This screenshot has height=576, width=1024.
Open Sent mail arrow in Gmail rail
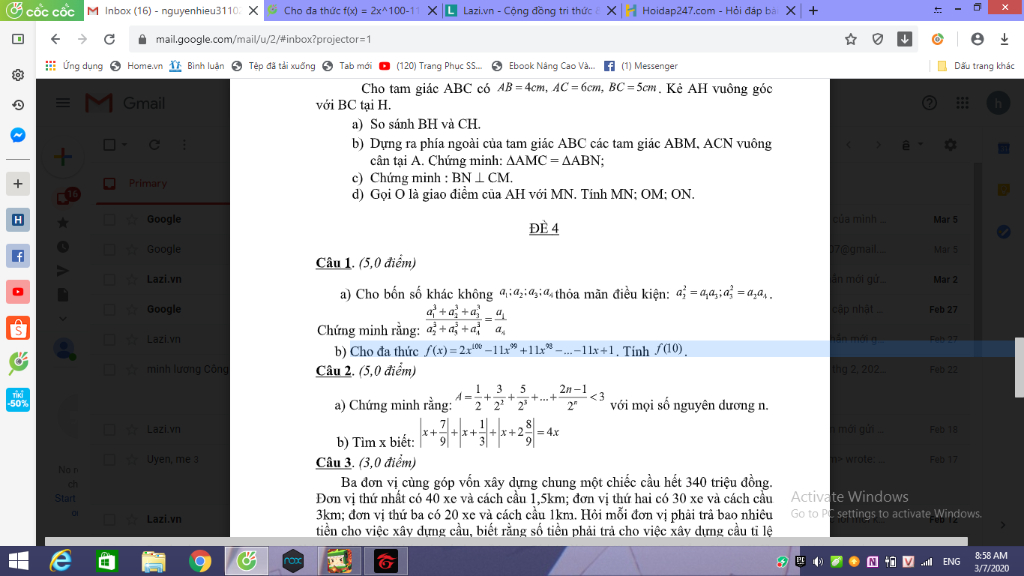point(63,271)
